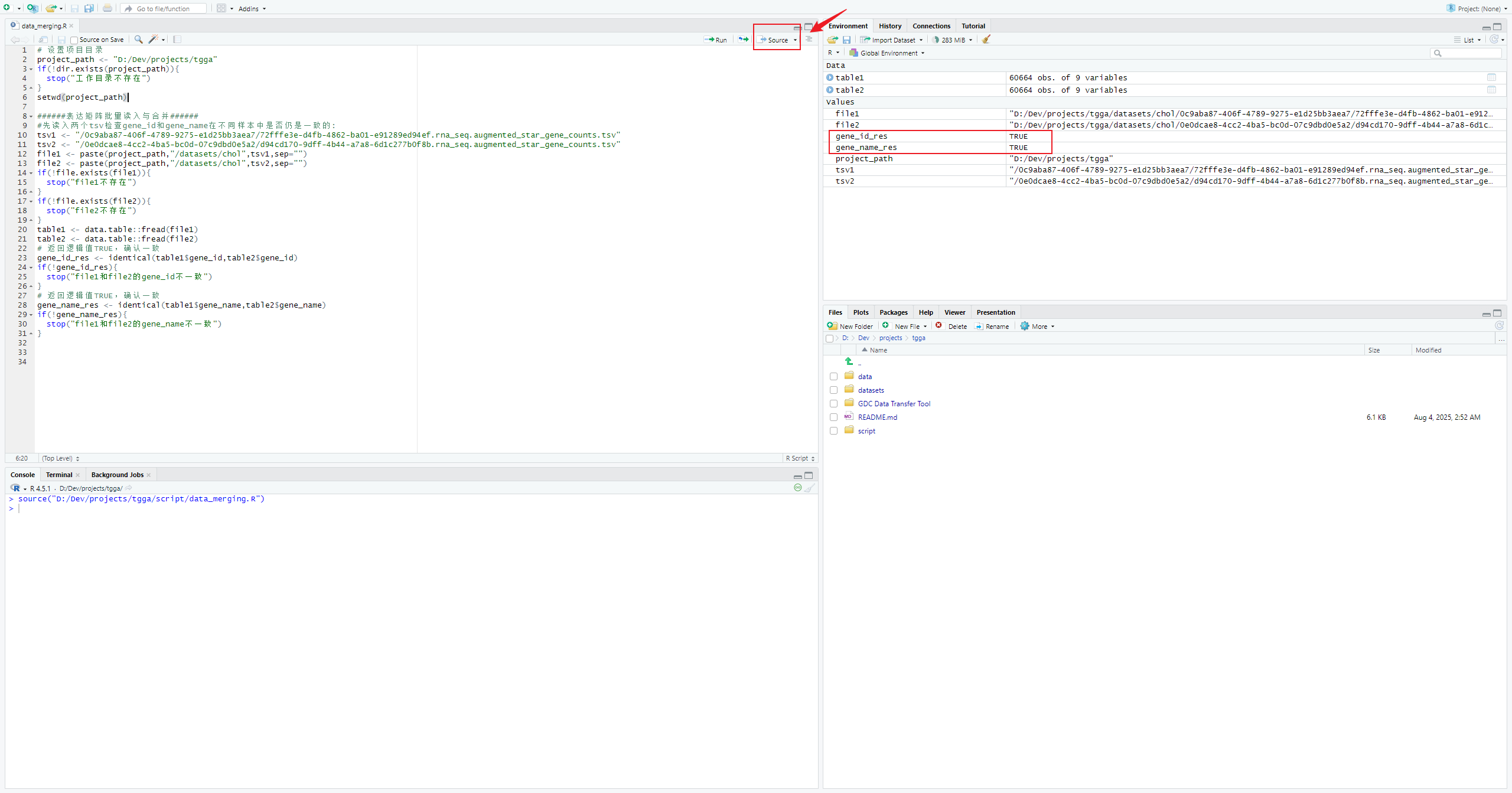This screenshot has width=1512, height=793.
Task: Switch to the History tab
Action: 889,26
